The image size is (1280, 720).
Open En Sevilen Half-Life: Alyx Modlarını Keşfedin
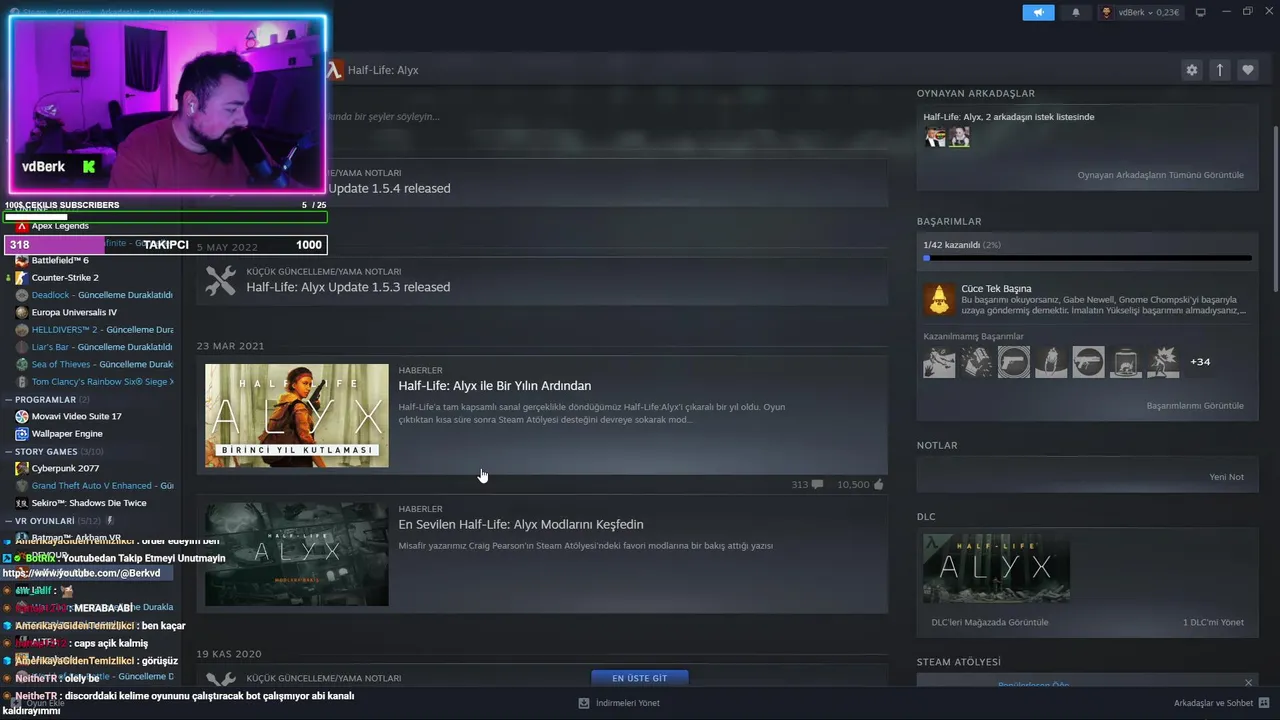[521, 524]
